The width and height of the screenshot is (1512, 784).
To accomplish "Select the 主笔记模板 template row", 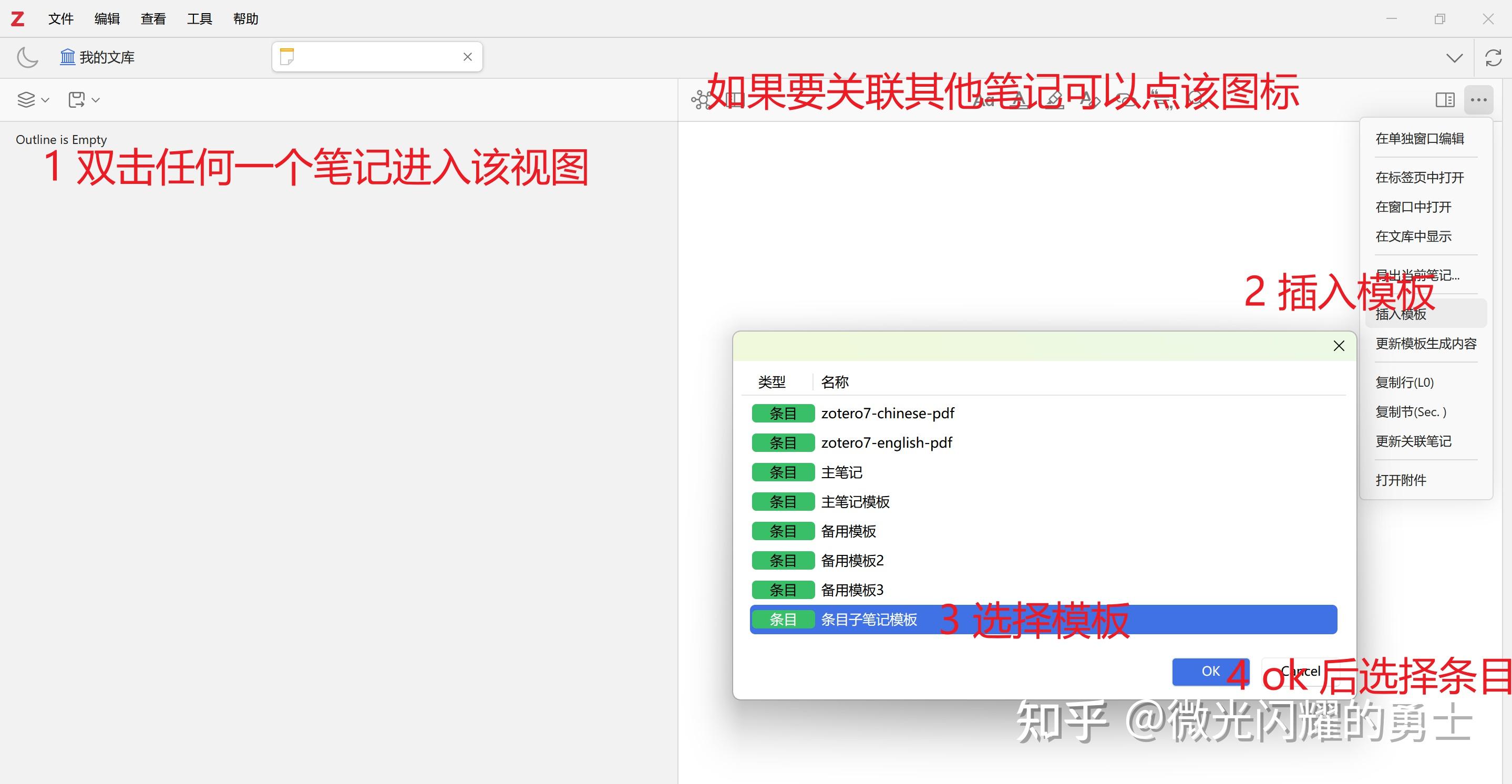I will (x=855, y=502).
